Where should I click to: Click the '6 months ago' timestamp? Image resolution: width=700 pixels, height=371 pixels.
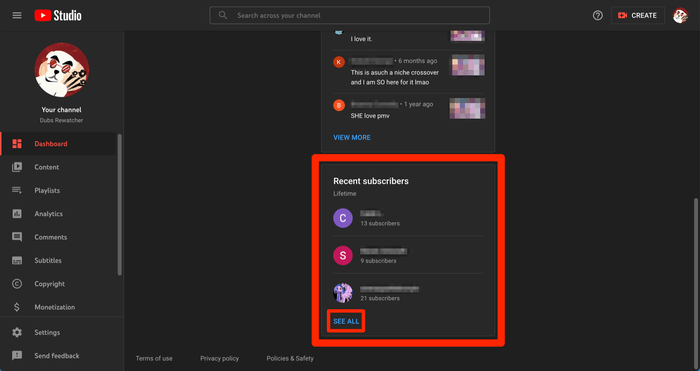point(418,61)
